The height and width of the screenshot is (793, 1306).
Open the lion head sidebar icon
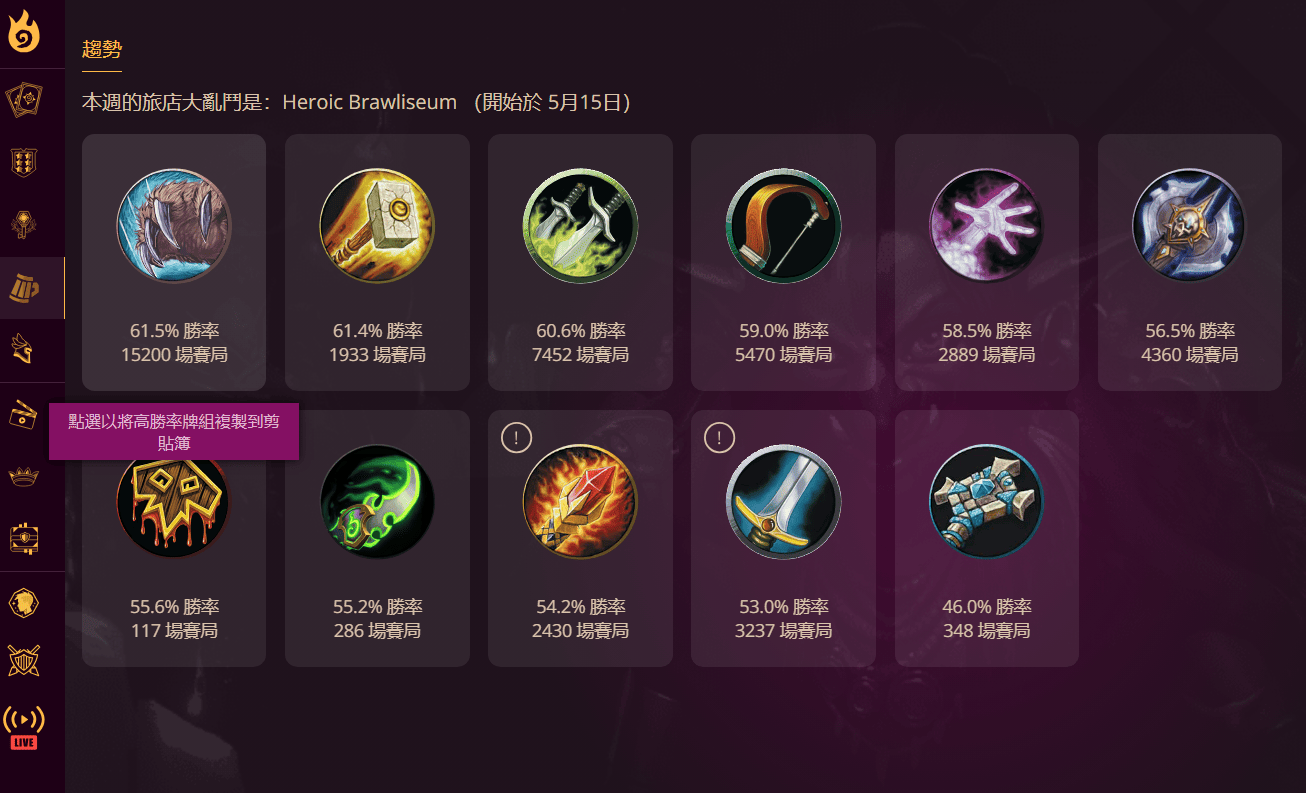pos(24,603)
